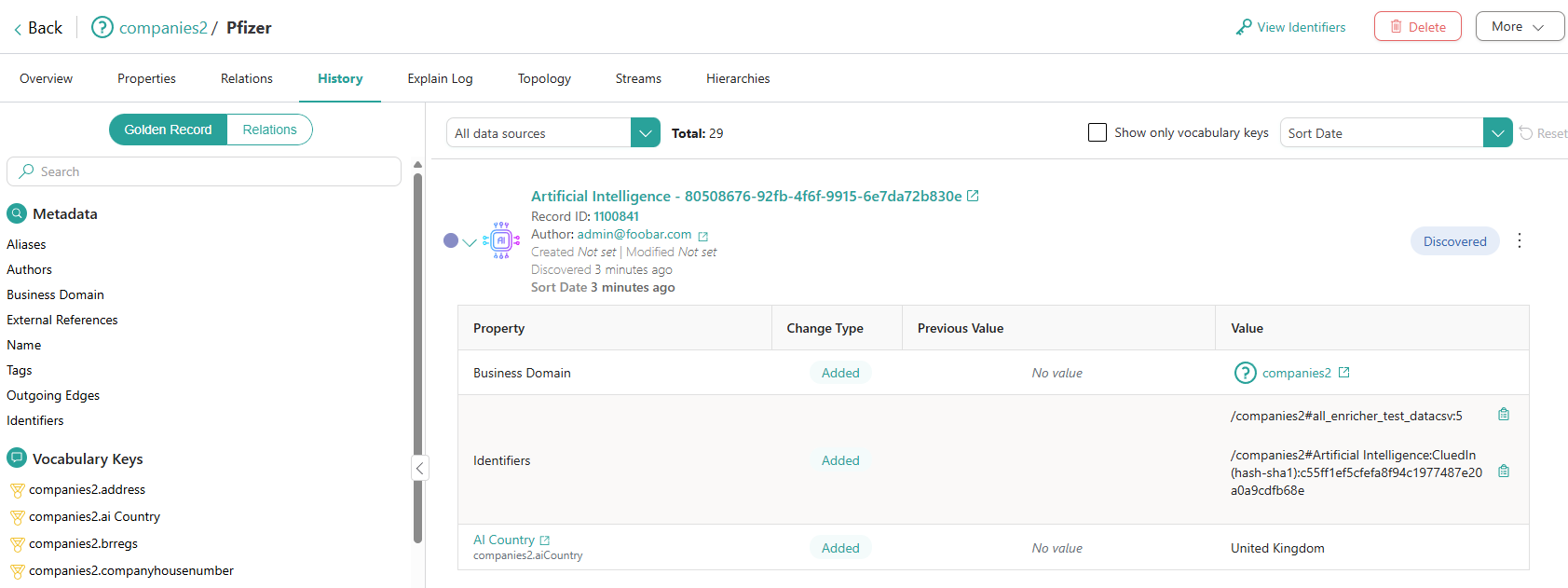This screenshot has height=588, width=1568.
Task: Open external link icon beside record title
Action: coord(973,196)
